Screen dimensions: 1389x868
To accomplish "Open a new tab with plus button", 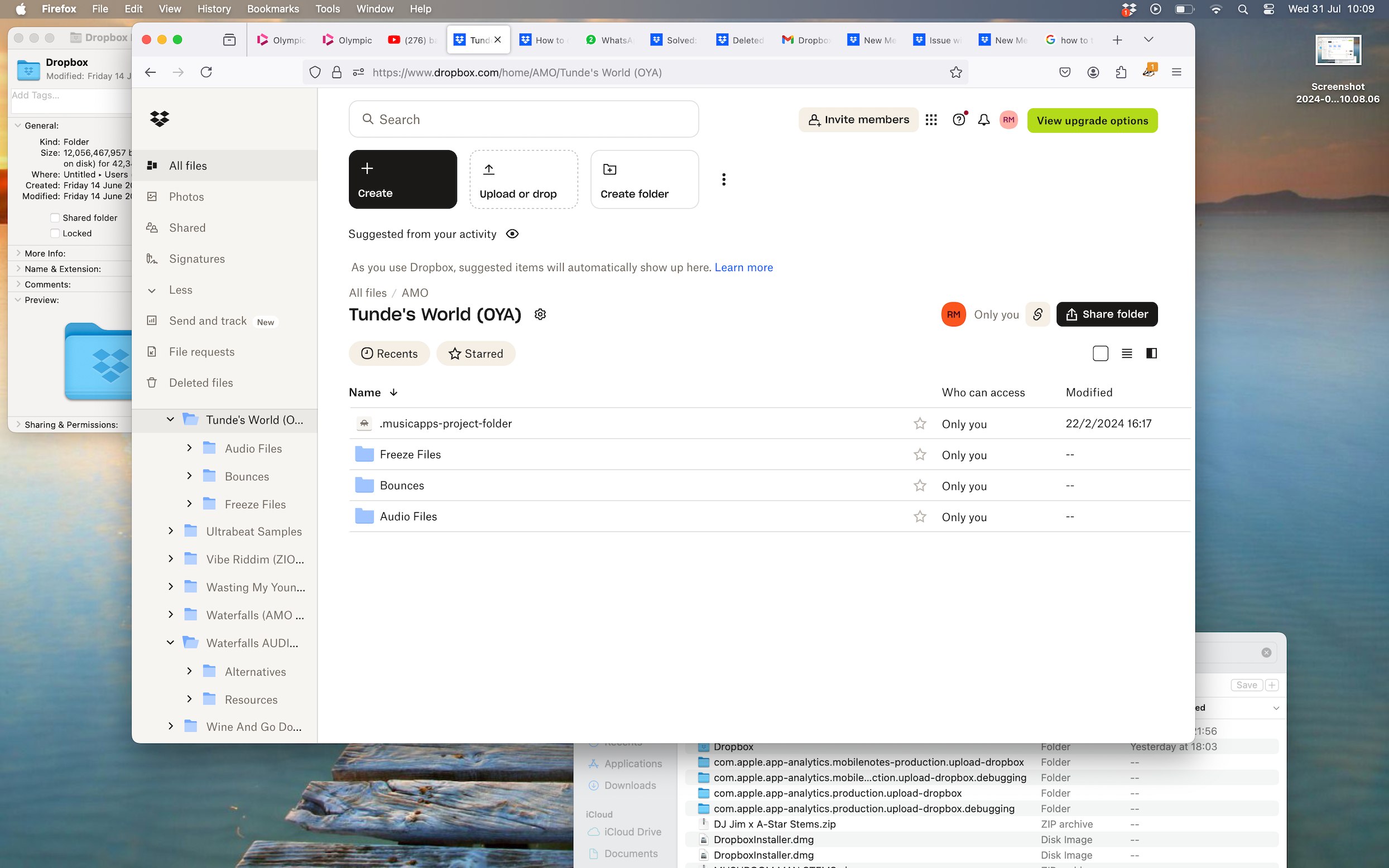I will pos(1117,40).
